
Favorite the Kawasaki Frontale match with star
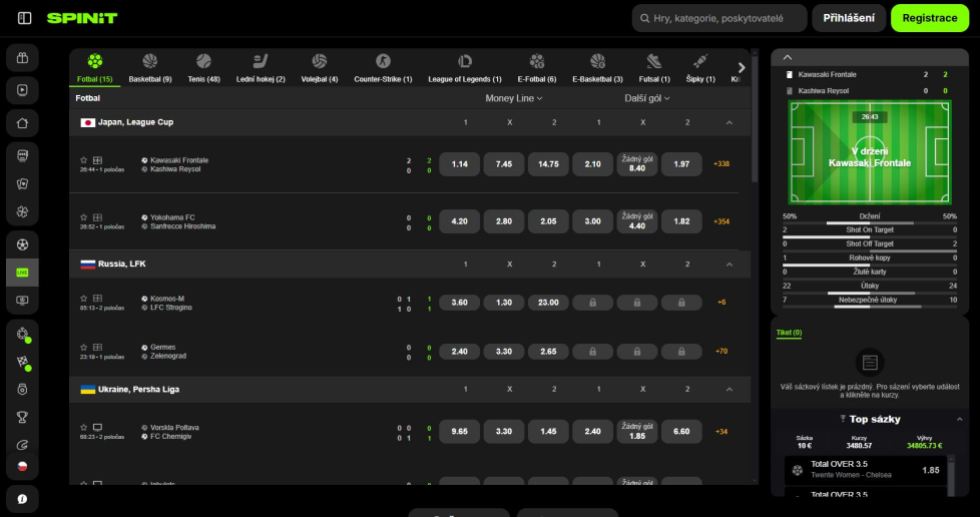click(x=85, y=159)
